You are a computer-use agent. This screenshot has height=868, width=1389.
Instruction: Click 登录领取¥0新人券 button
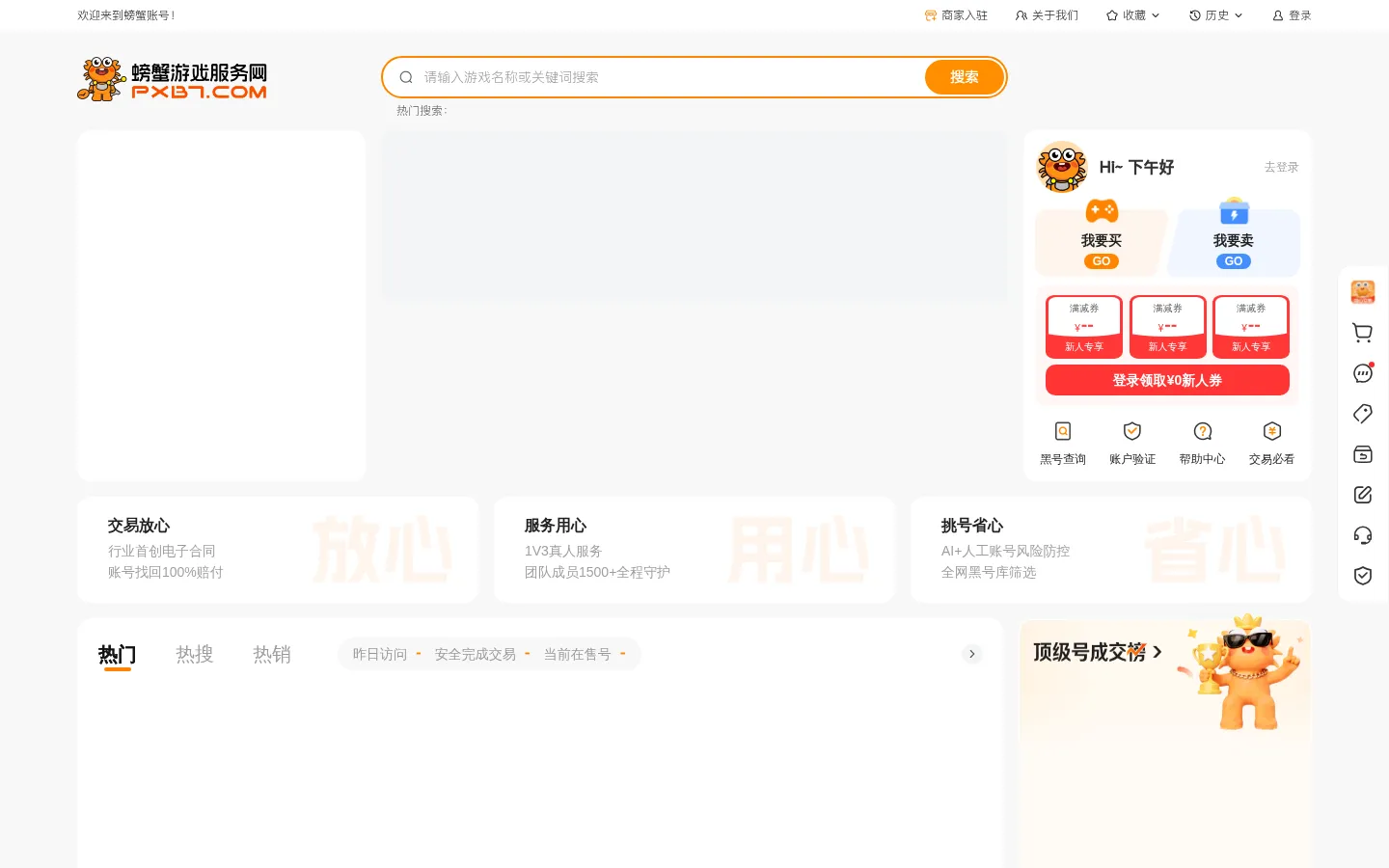[1167, 380]
